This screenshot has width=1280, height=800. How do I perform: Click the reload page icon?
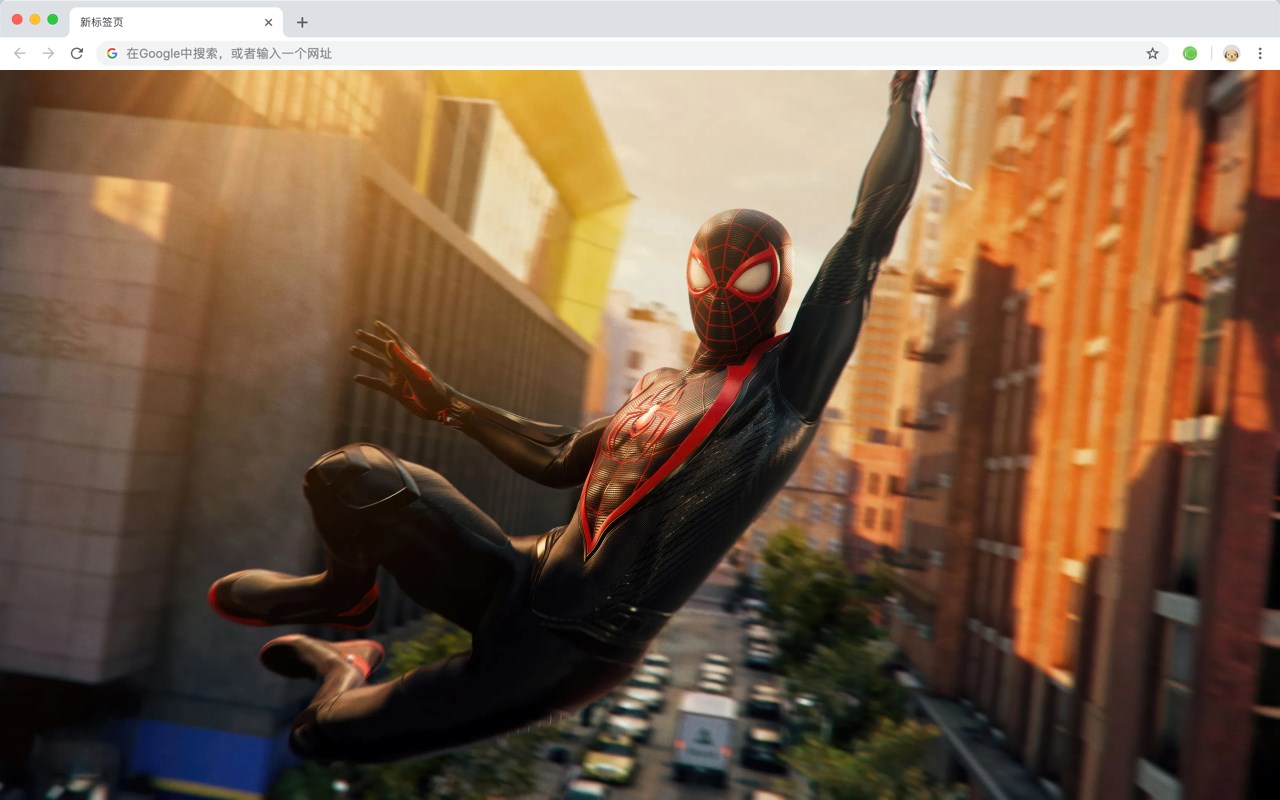tap(77, 54)
